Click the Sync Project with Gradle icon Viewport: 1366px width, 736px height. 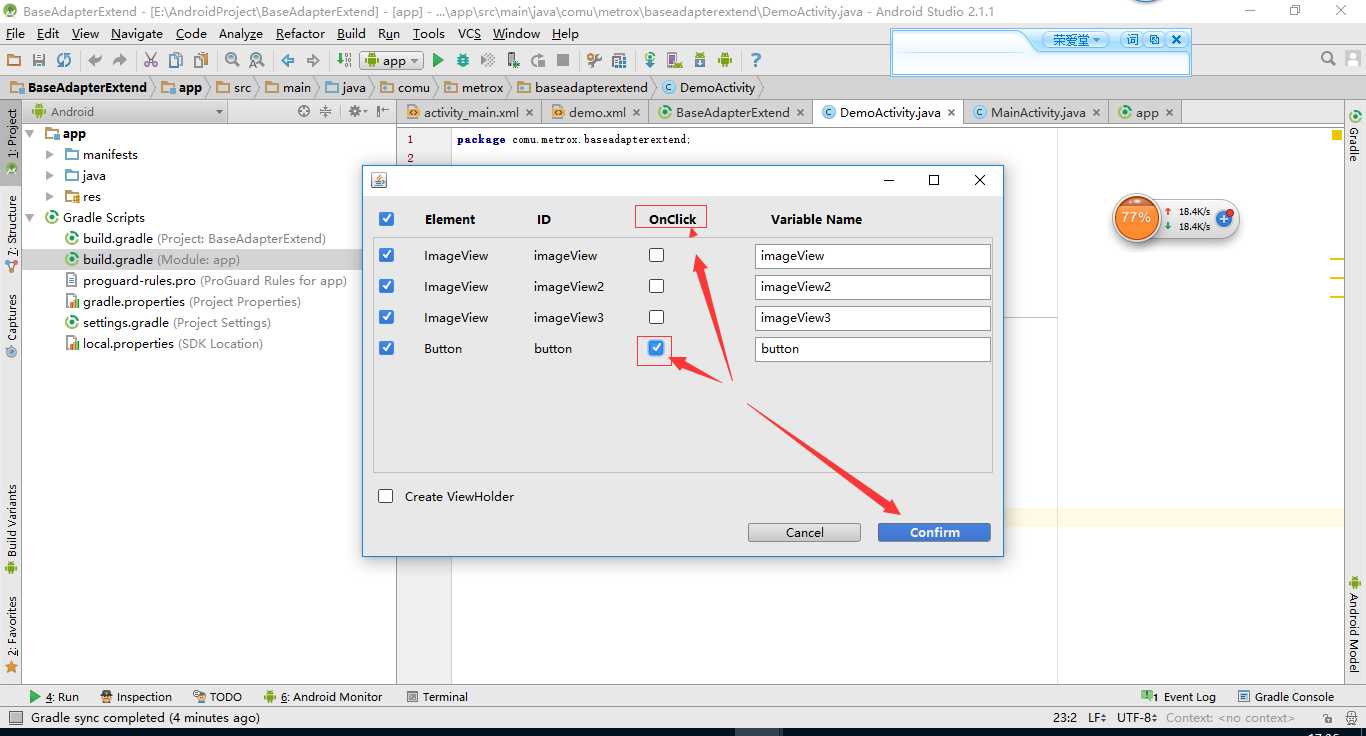[650, 60]
